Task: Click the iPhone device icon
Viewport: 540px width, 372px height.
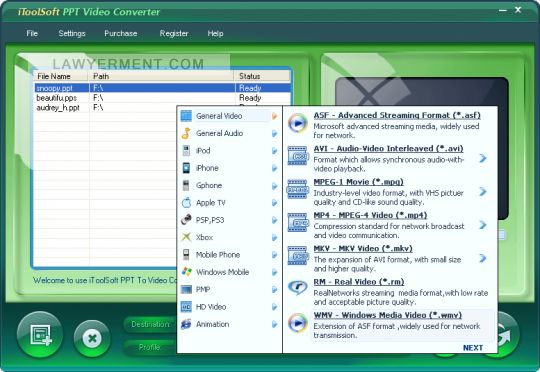Action: coord(186,168)
